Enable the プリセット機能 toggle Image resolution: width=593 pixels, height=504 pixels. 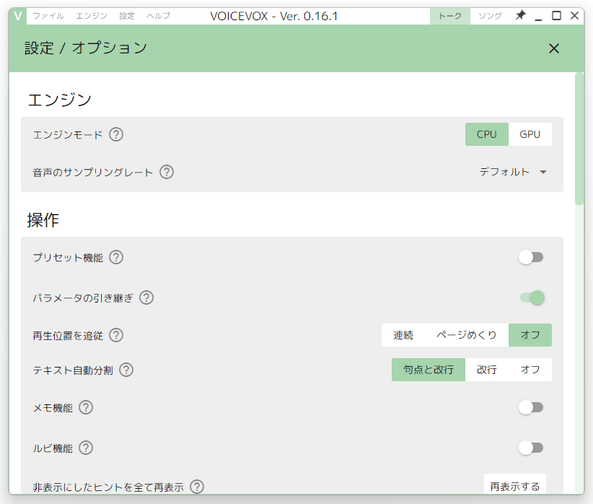pos(531,257)
